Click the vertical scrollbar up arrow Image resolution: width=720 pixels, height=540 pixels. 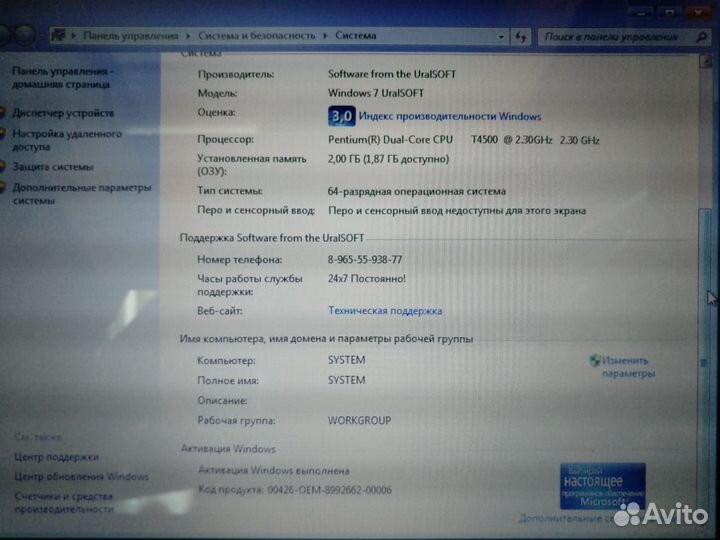[x=705, y=61]
